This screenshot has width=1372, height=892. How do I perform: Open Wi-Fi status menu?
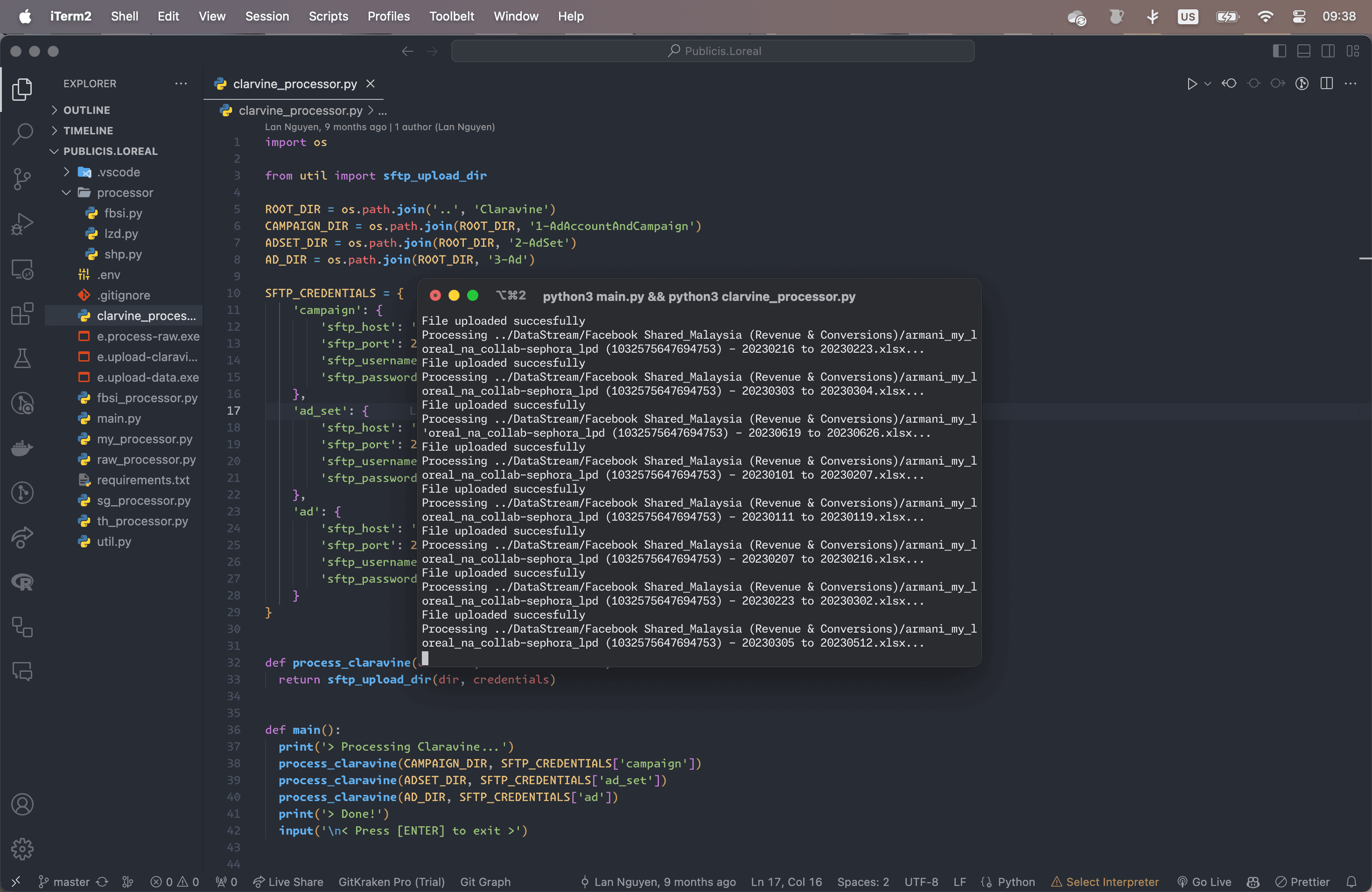(x=1265, y=16)
